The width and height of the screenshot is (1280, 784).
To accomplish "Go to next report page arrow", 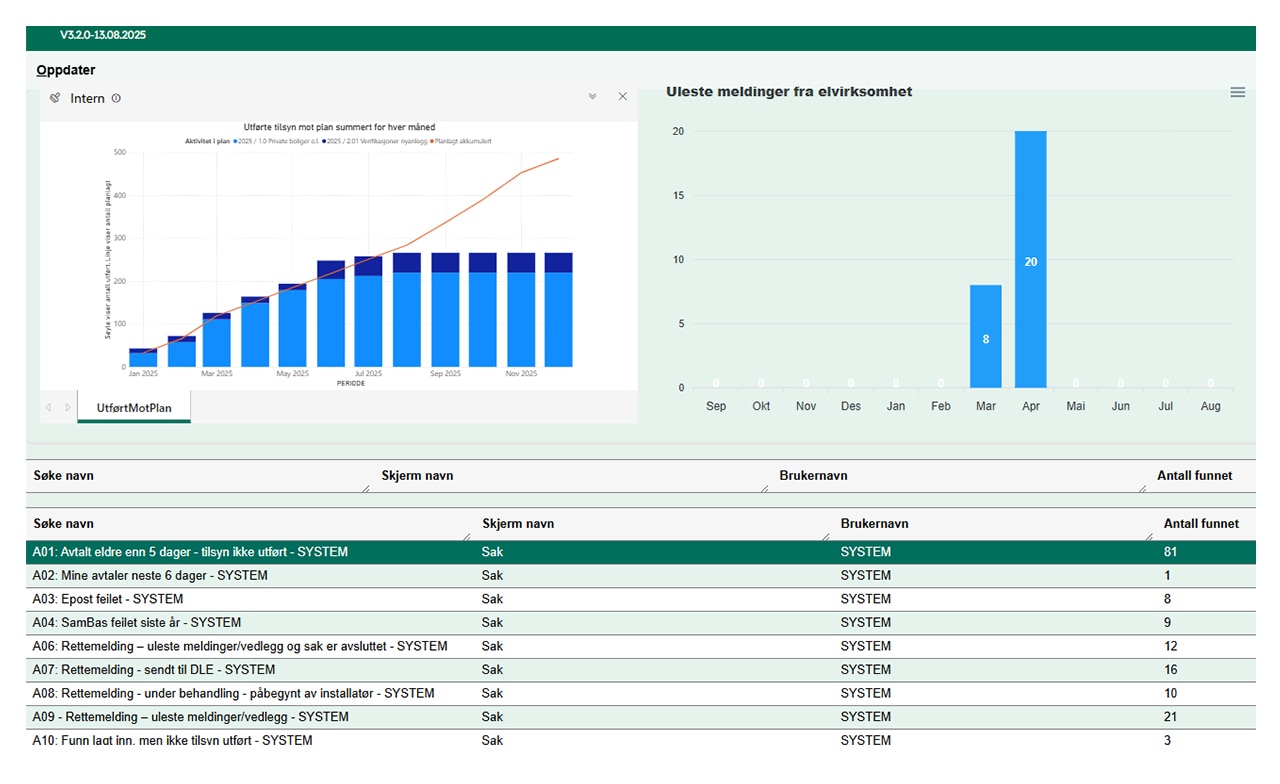I will pos(68,407).
